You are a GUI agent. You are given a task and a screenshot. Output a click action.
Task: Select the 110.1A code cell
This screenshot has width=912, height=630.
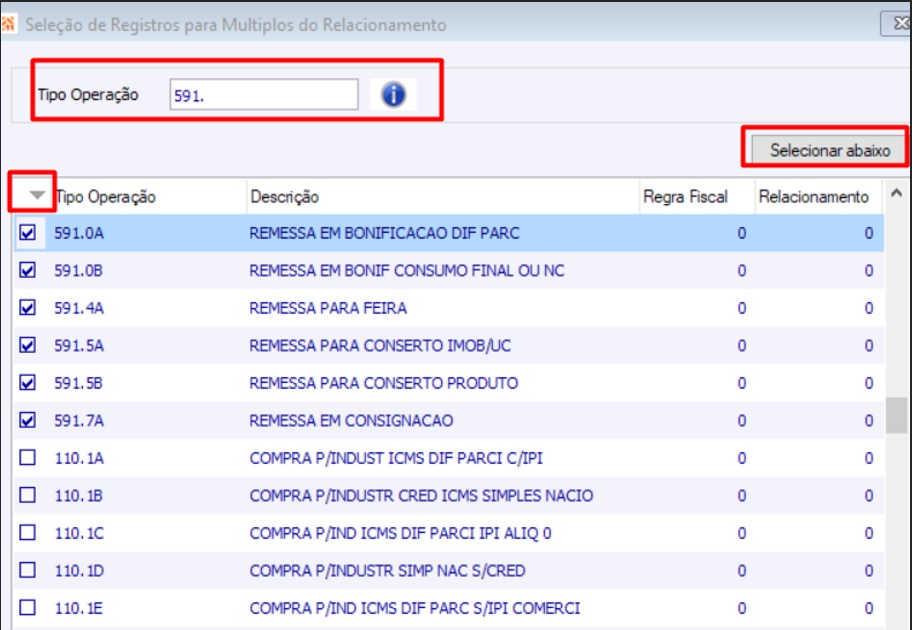79,458
